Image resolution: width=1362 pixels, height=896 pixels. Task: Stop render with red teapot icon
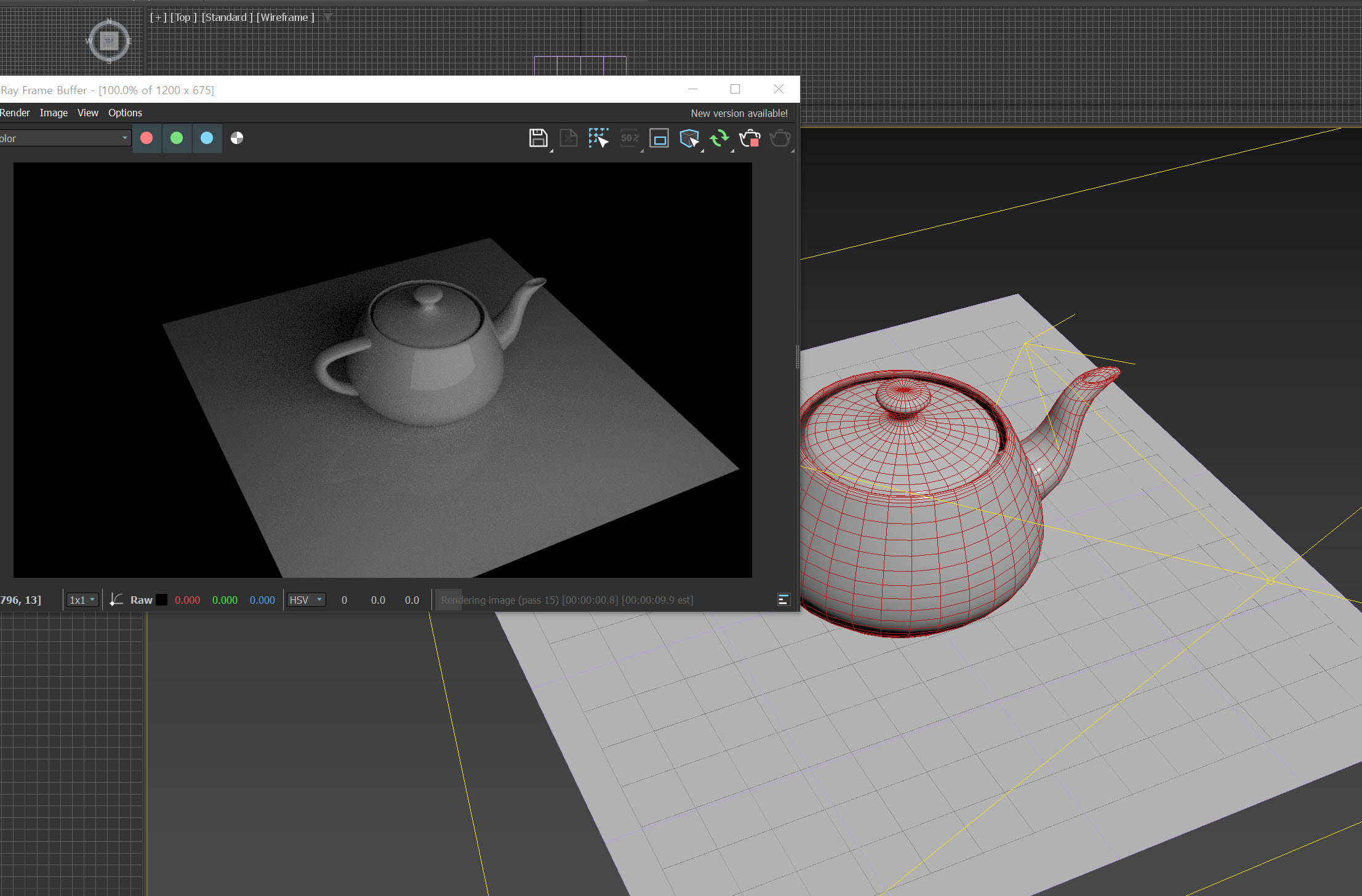coord(750,138)
